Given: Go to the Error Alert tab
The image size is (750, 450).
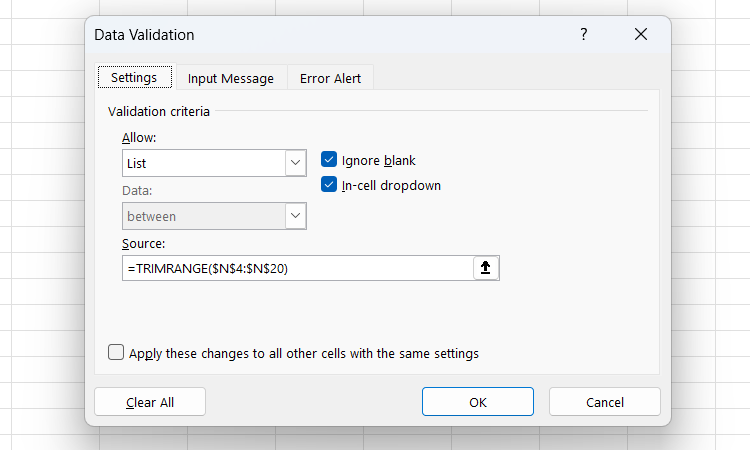Looking at the screenshot, I should coord(330,79).
